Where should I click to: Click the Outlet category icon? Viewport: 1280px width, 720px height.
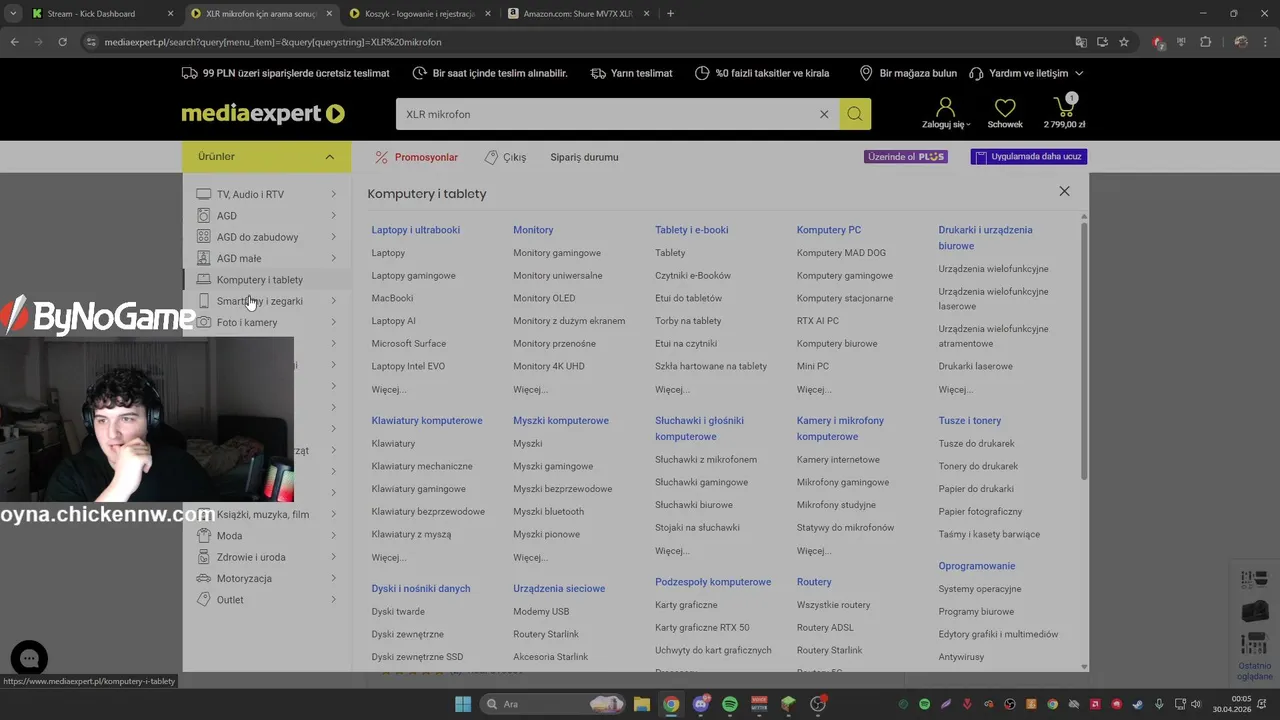coord(204,599)
